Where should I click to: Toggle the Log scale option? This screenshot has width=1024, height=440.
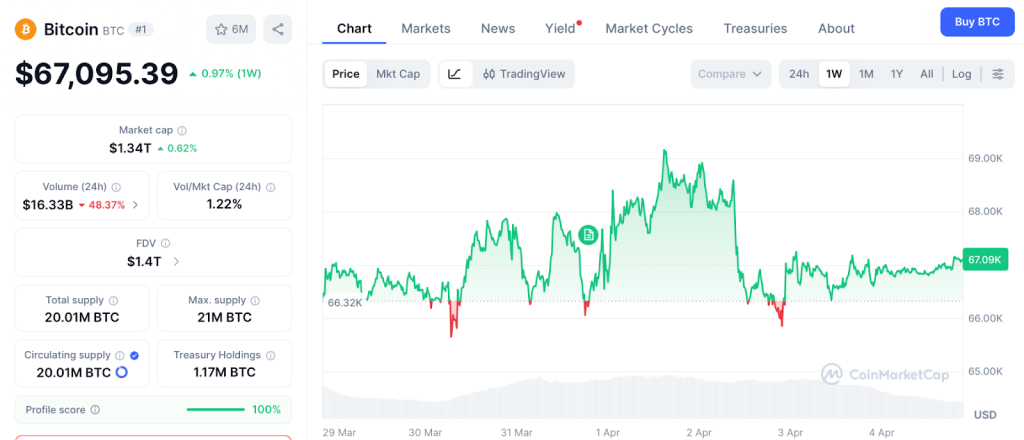coord(961,74)
